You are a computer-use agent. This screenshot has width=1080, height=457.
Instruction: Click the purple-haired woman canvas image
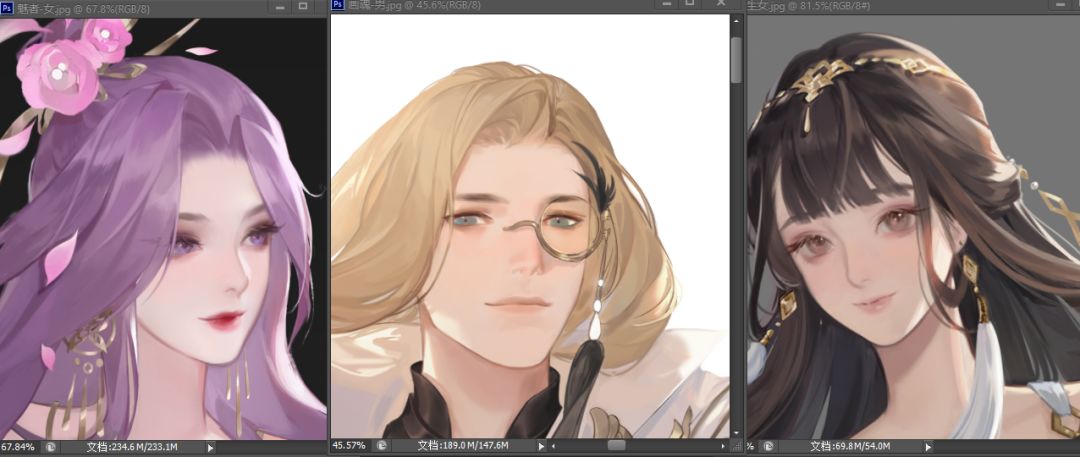[x=163, y=229]
